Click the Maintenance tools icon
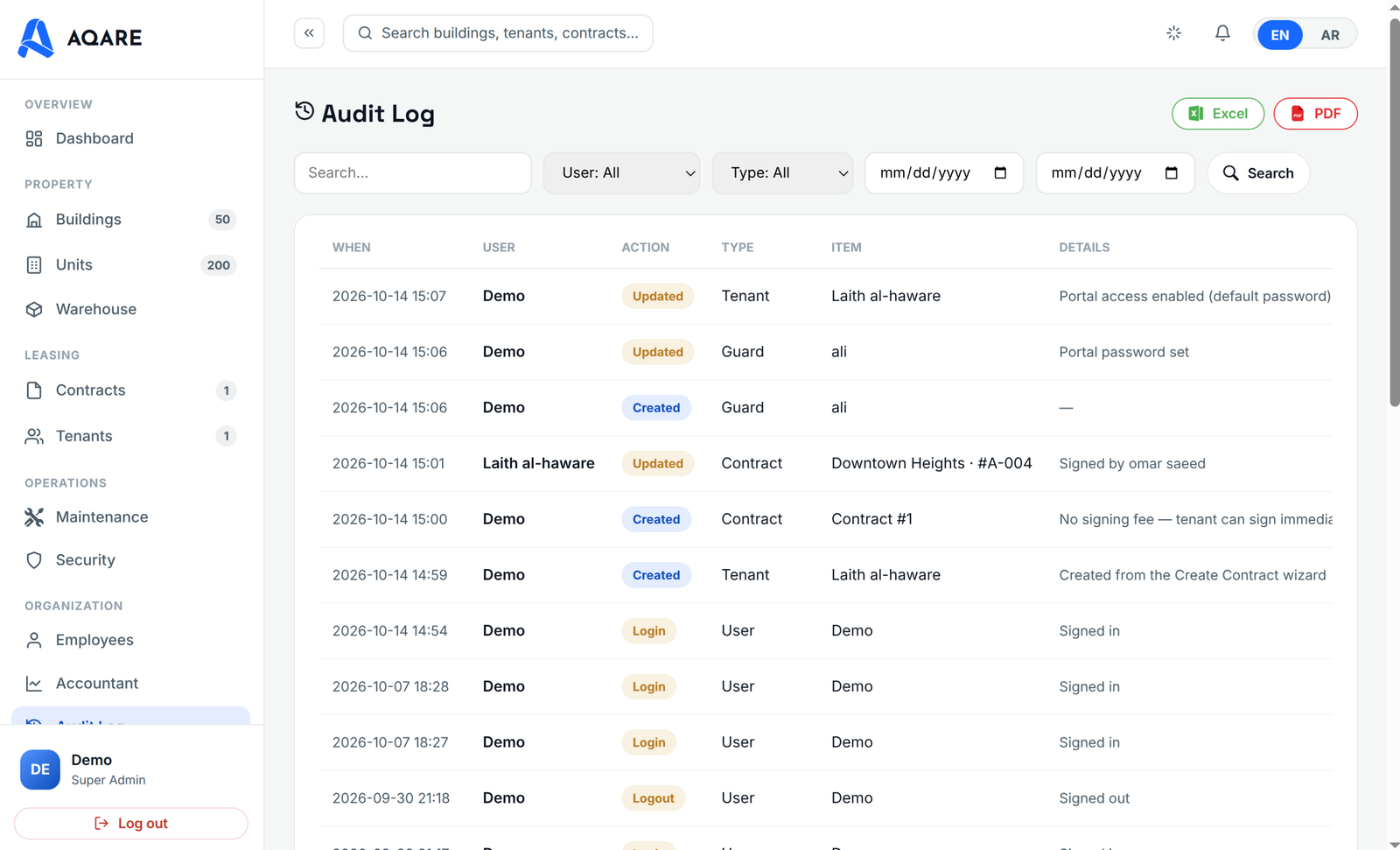 tap(34, 517)
